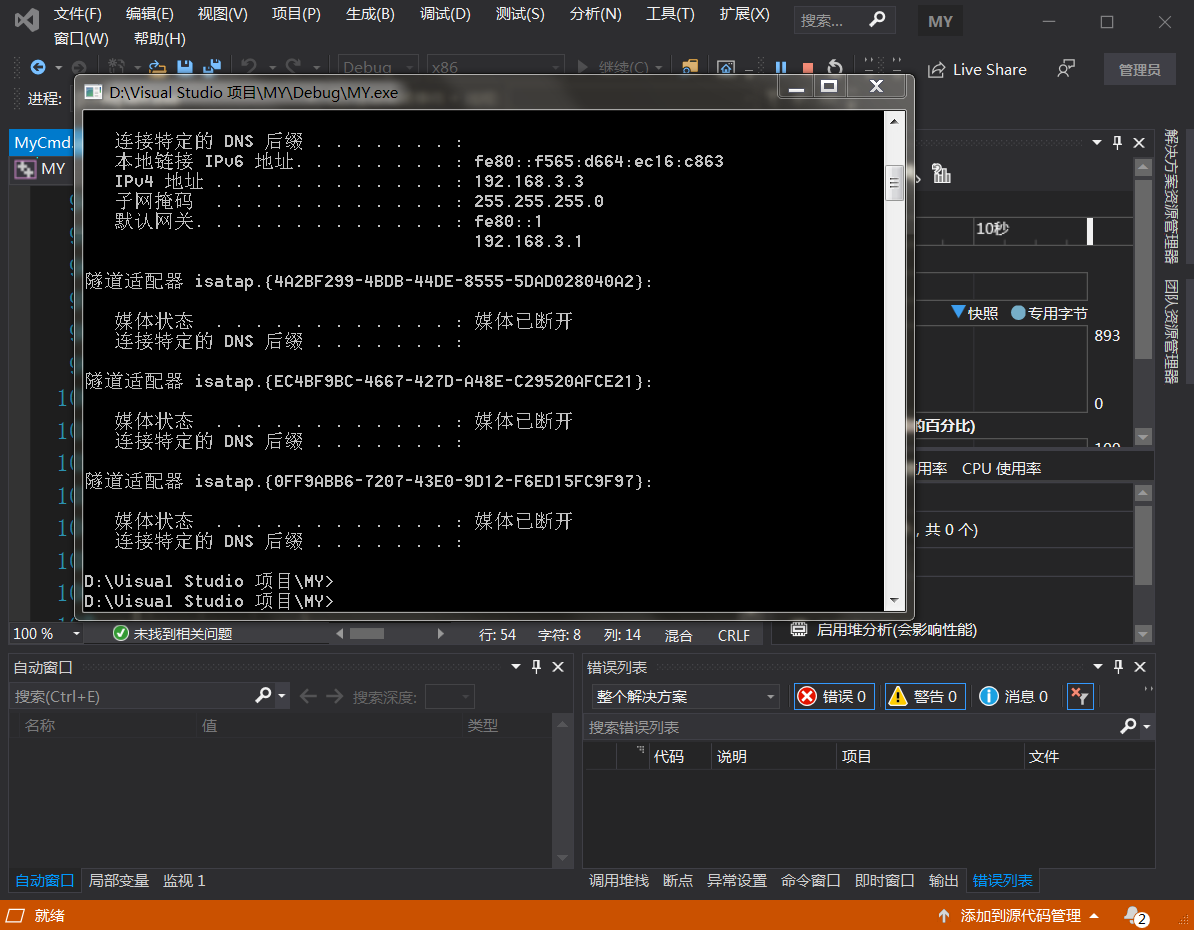Switch to 断点 tab
Screen dimensions: 1194x930
(678, 880)
